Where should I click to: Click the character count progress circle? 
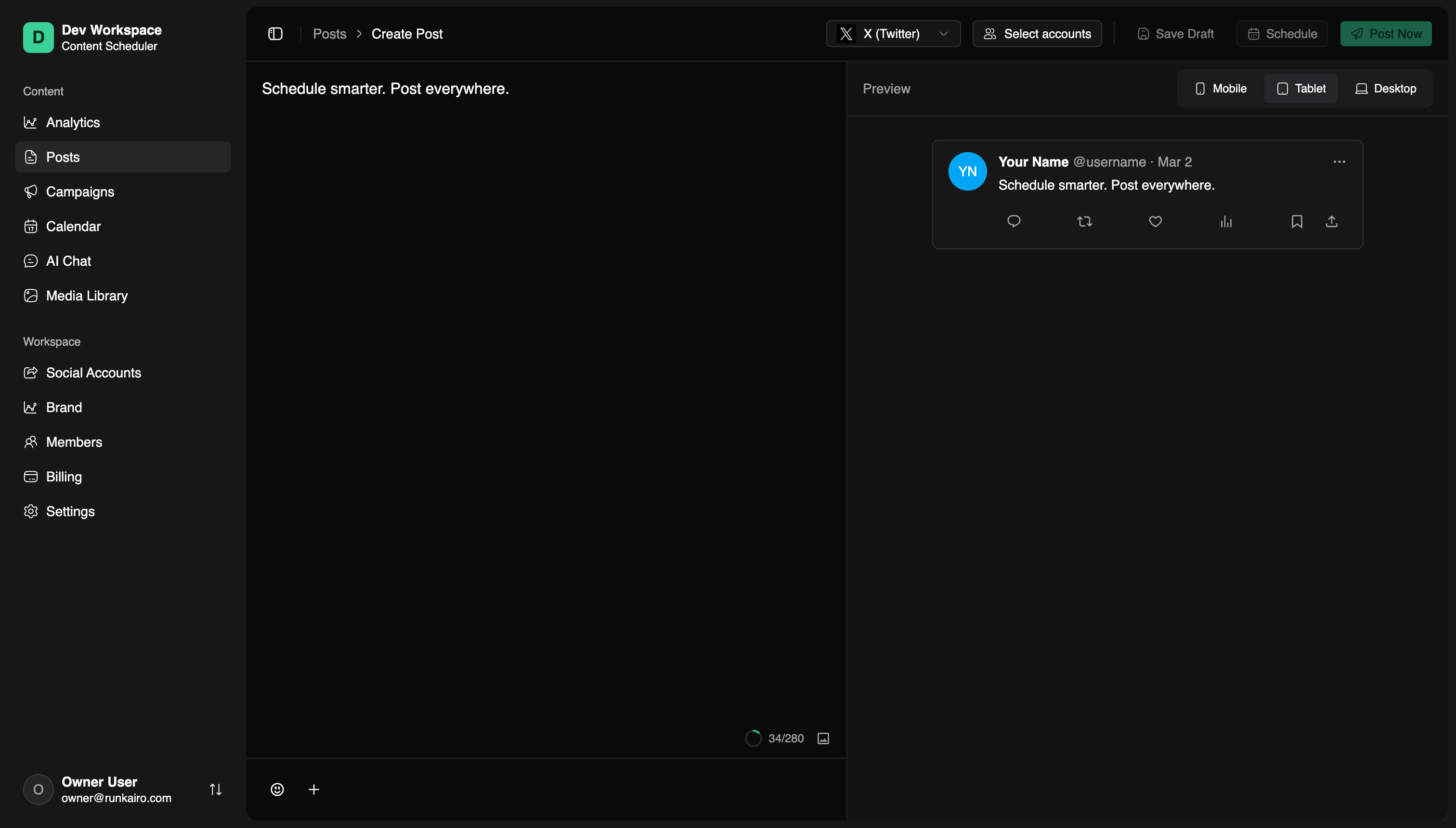[x=753, y=737]
